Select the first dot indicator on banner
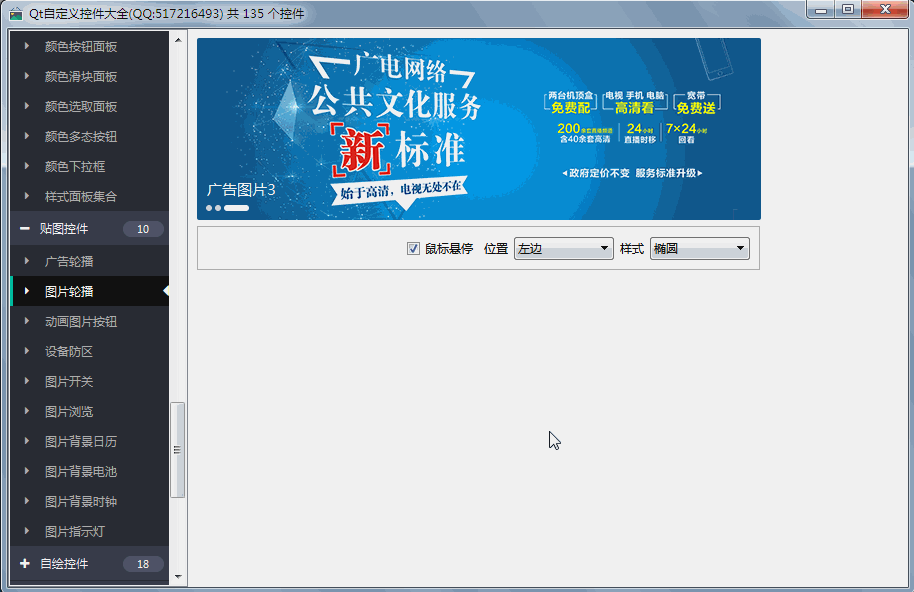The image size is (914, 592). pyautogui.click(x=210, y=208)
